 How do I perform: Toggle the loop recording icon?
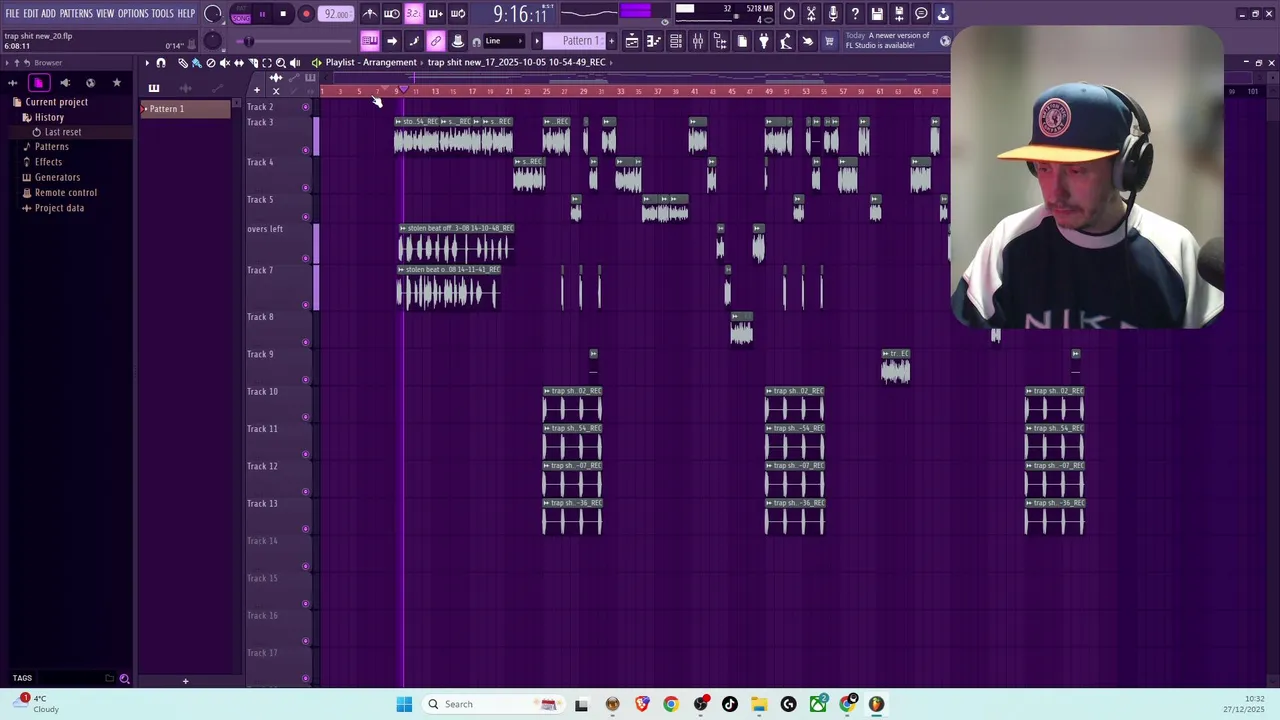pyautogui.click(x=457, y=14)
